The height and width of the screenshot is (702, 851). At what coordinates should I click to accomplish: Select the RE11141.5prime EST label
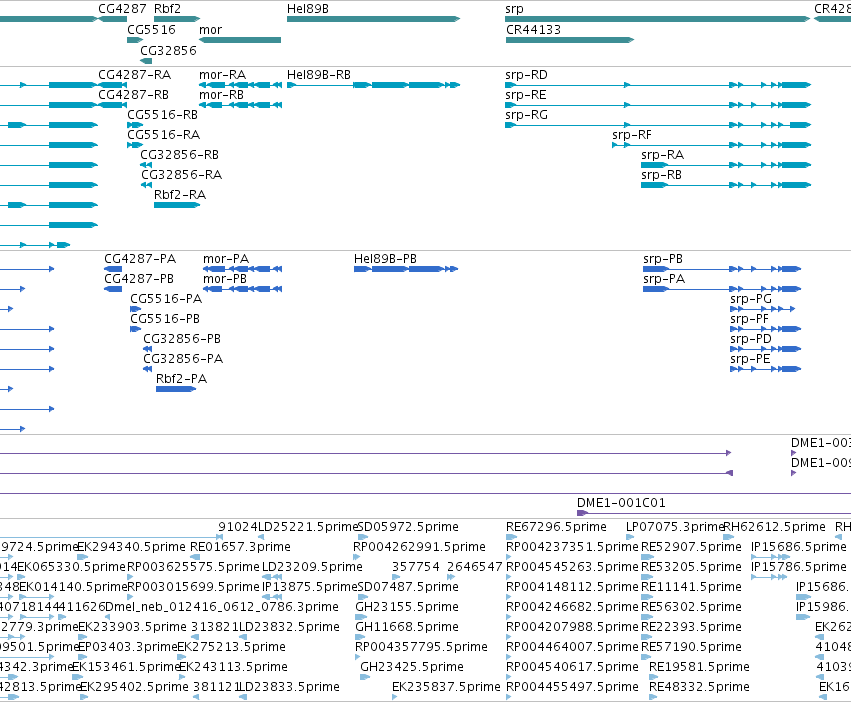point(691,587)
